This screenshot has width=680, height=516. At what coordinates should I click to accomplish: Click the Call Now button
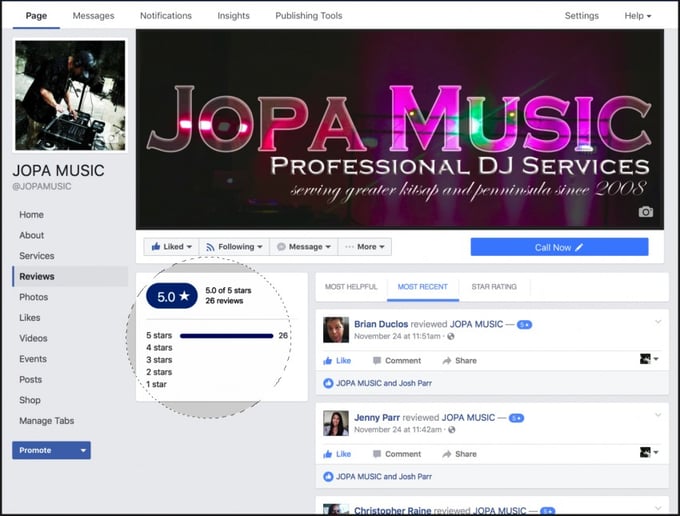(559, 247)
